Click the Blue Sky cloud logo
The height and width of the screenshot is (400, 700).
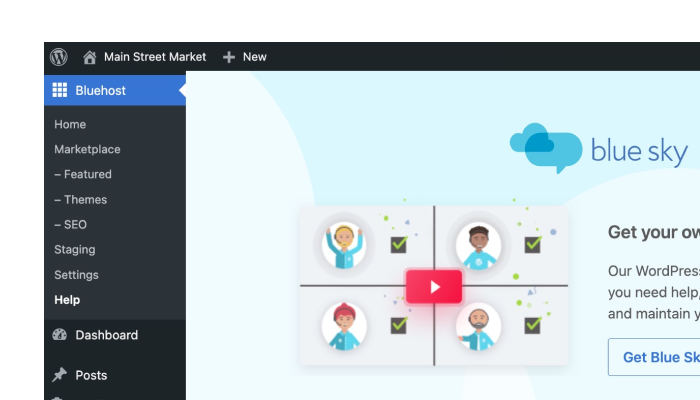click(x=545, y=149)
